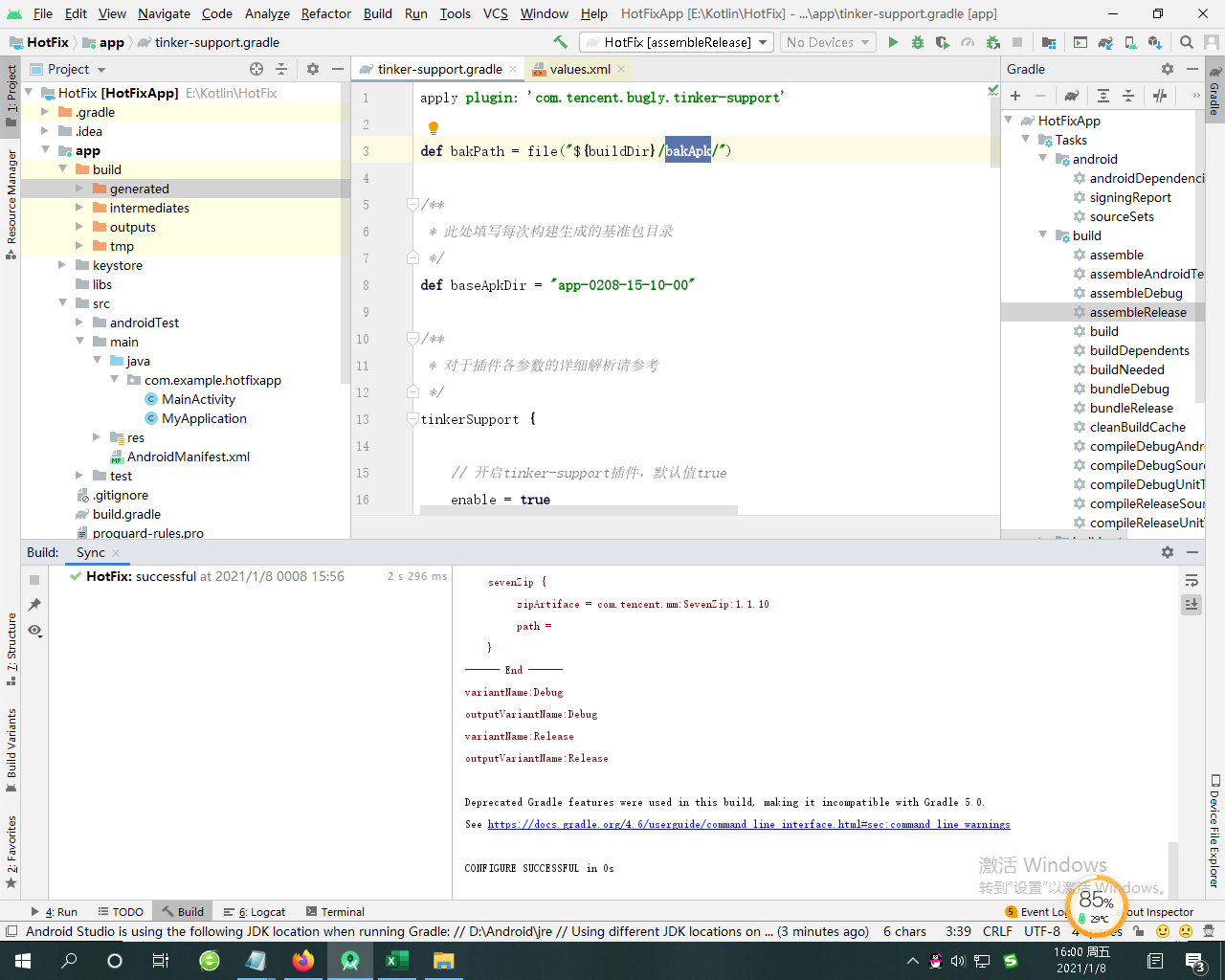
Task: Open the VCS menu
Action: pos(496,13)
